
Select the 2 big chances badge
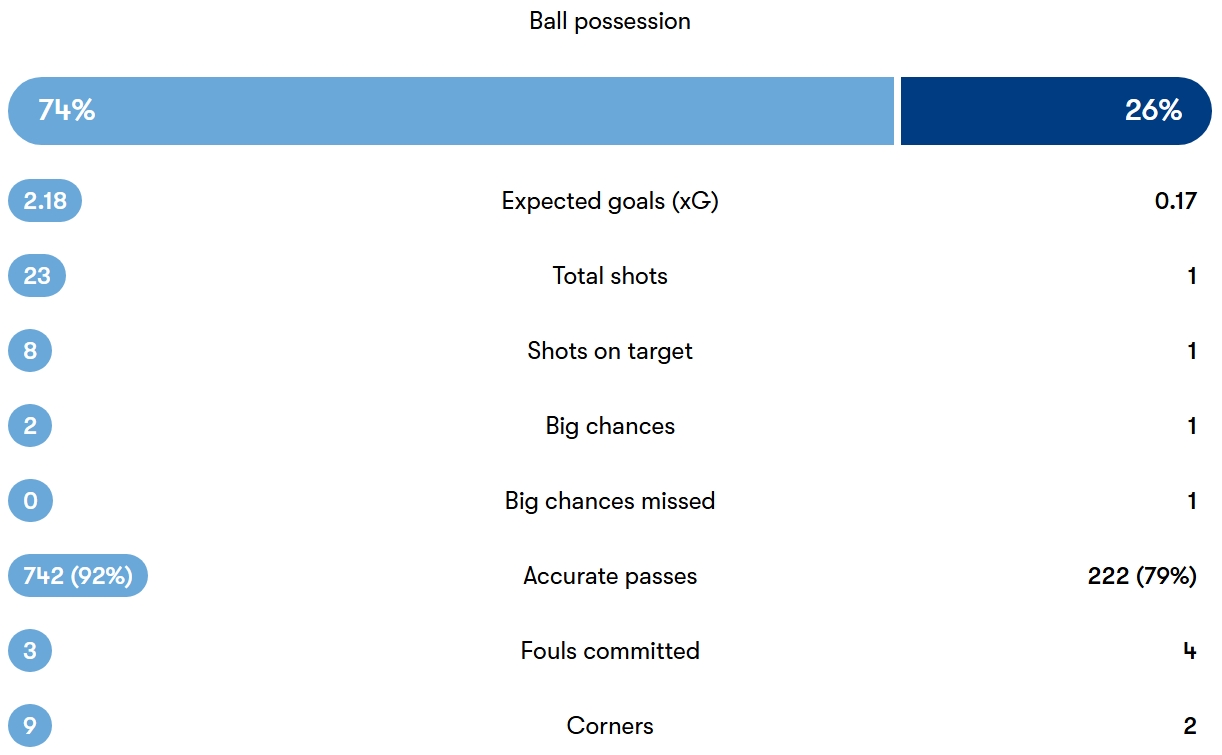(x=30, y=426)
